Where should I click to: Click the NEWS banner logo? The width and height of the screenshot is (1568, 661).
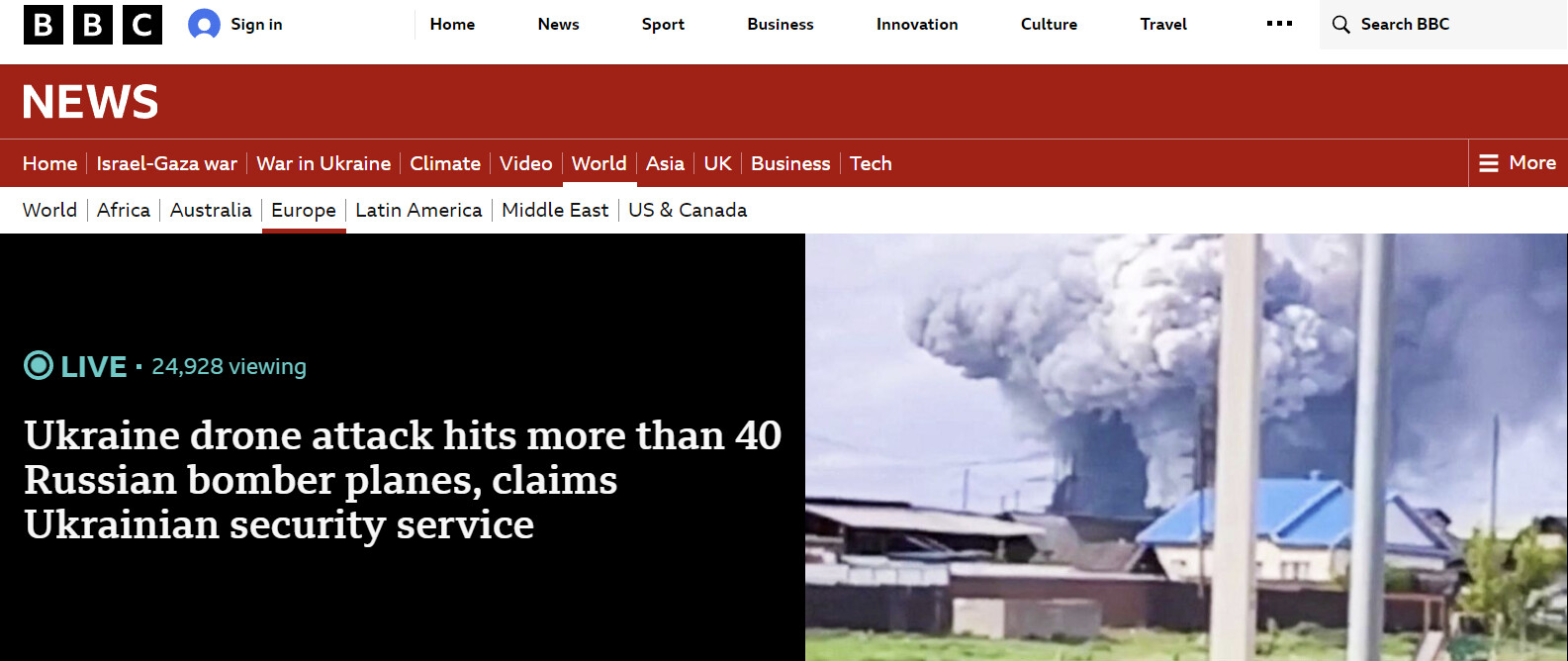click(x=90, y=102)
